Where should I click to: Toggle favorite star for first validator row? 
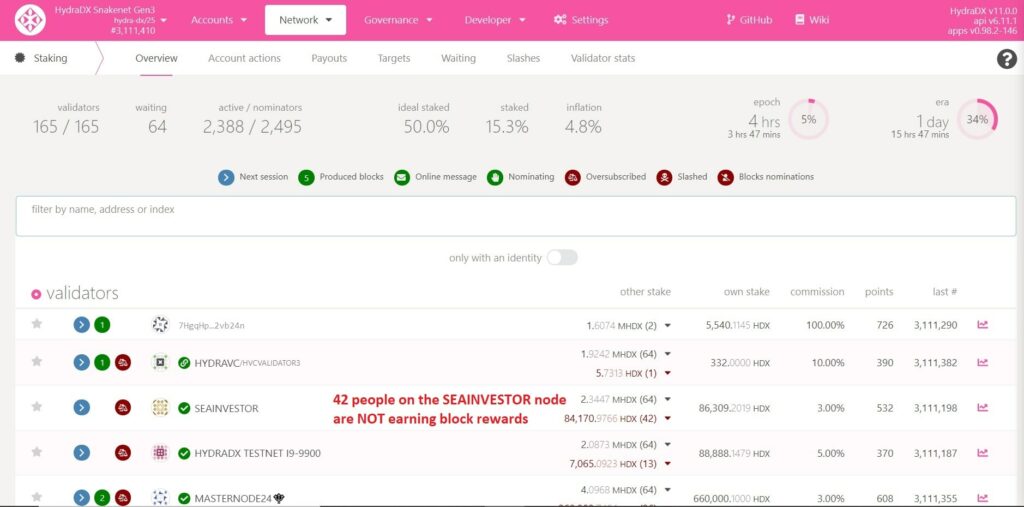coord(37,324)
